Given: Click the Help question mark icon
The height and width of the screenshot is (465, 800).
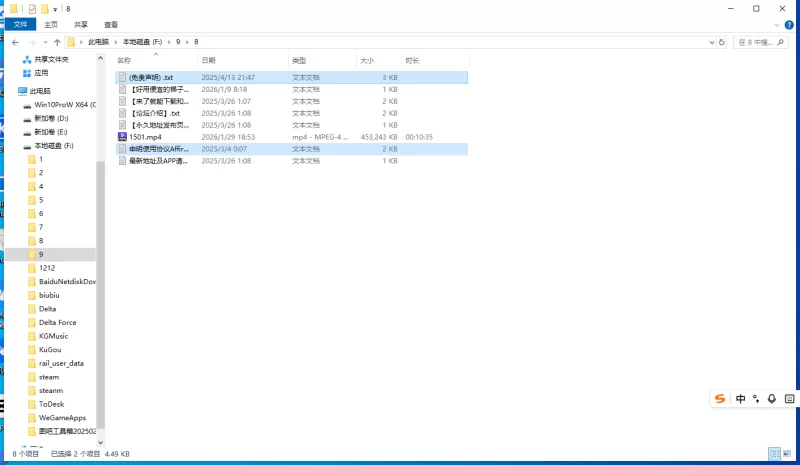Looking at the screenshot, I should click(790, 24).
